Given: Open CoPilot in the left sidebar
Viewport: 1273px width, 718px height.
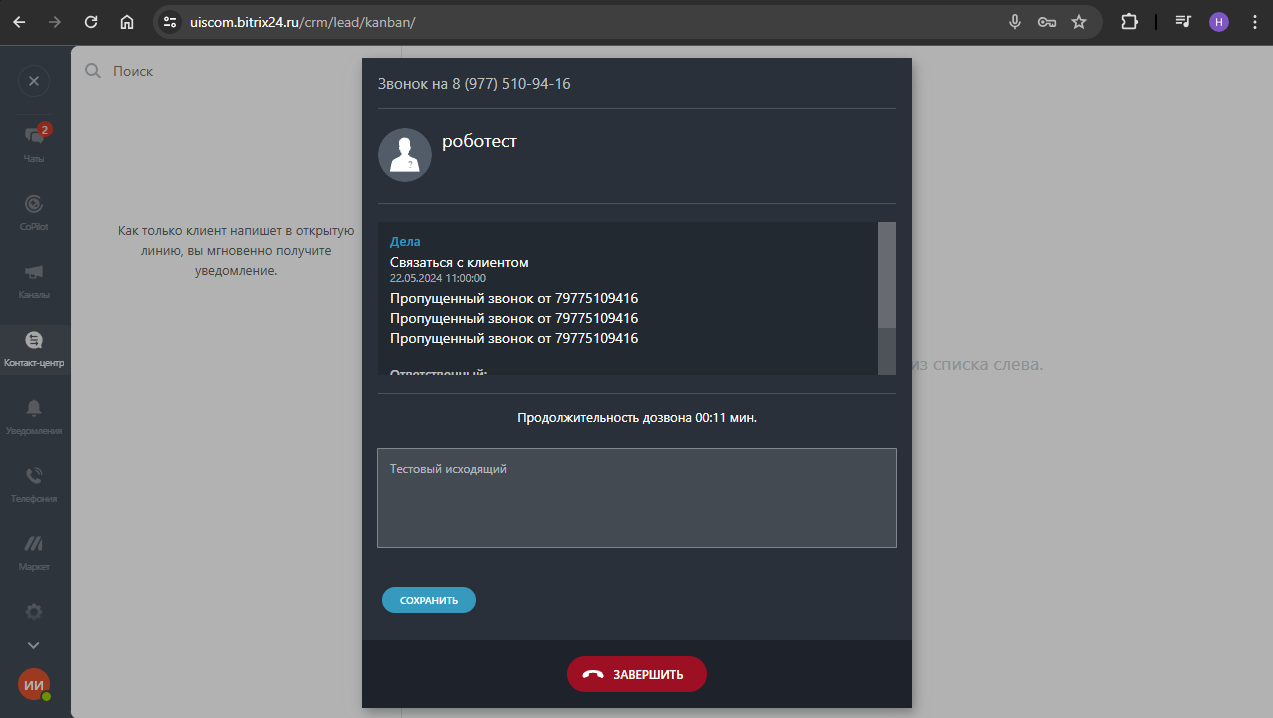Looking at the screenshot, I should (34, 212).
